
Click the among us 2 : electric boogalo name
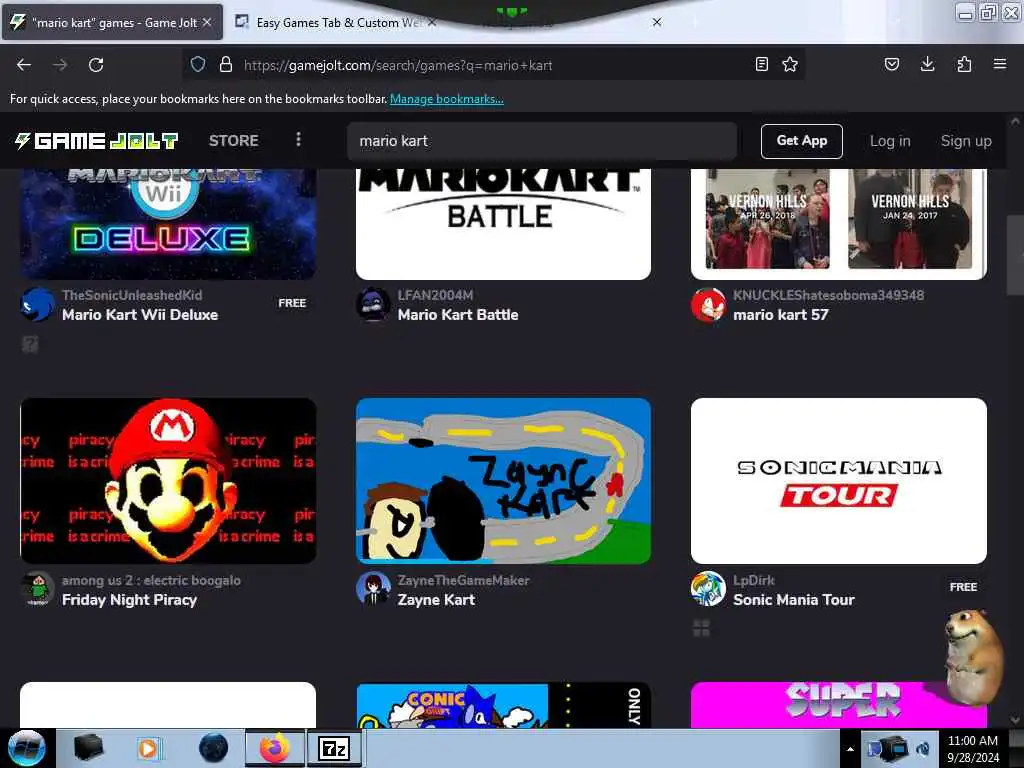click(x=151, y=580)
